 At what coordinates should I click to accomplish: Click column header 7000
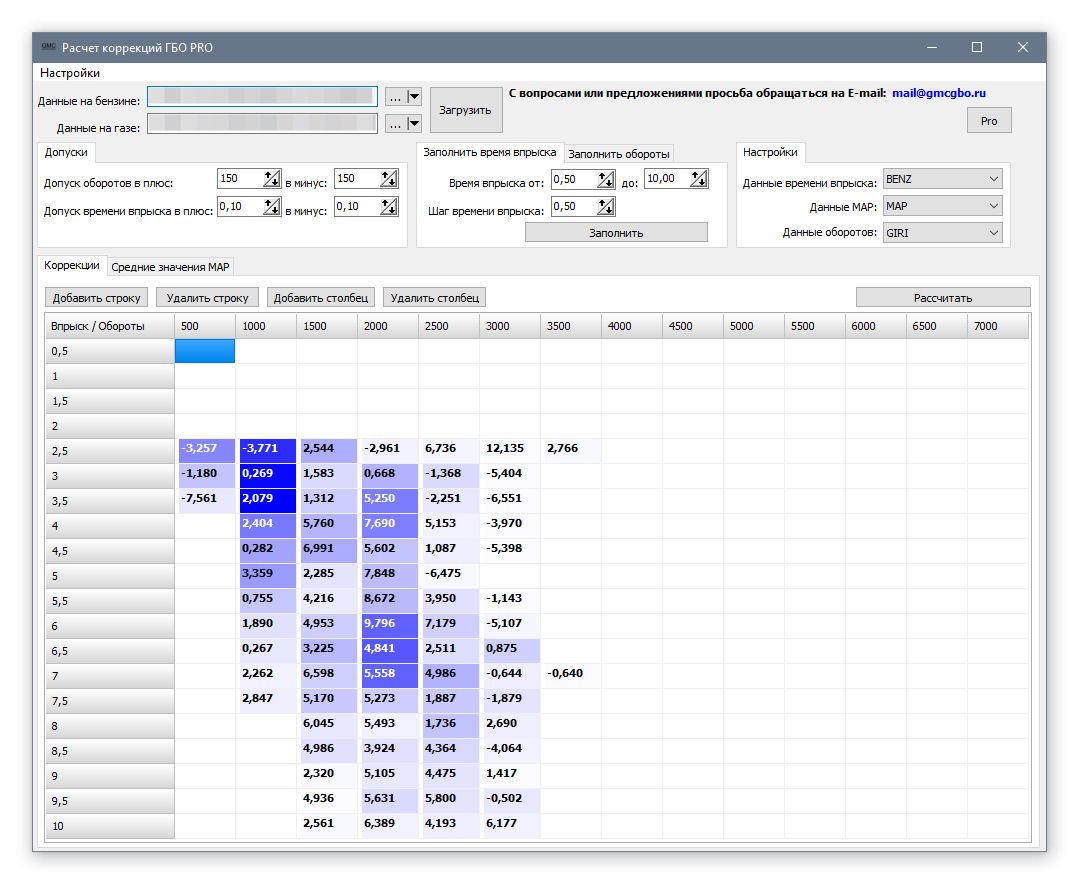(x=998, y=326)
